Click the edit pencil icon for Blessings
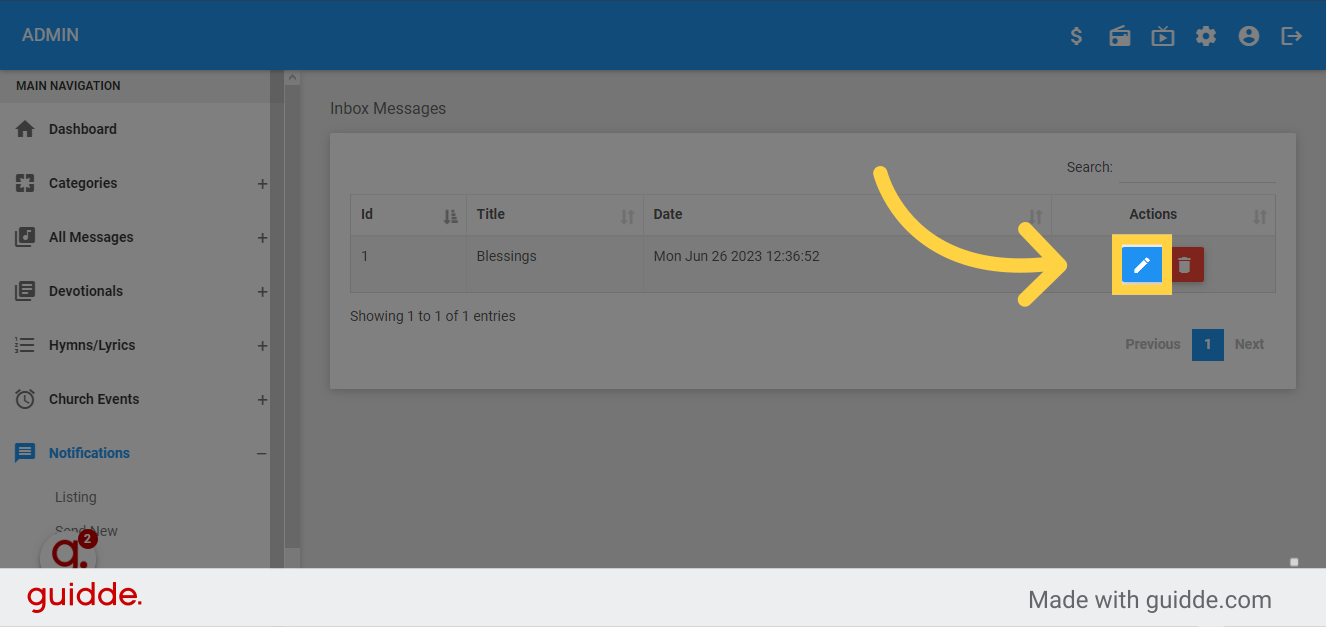1326x627 pixels. [x=1141, y=264]
